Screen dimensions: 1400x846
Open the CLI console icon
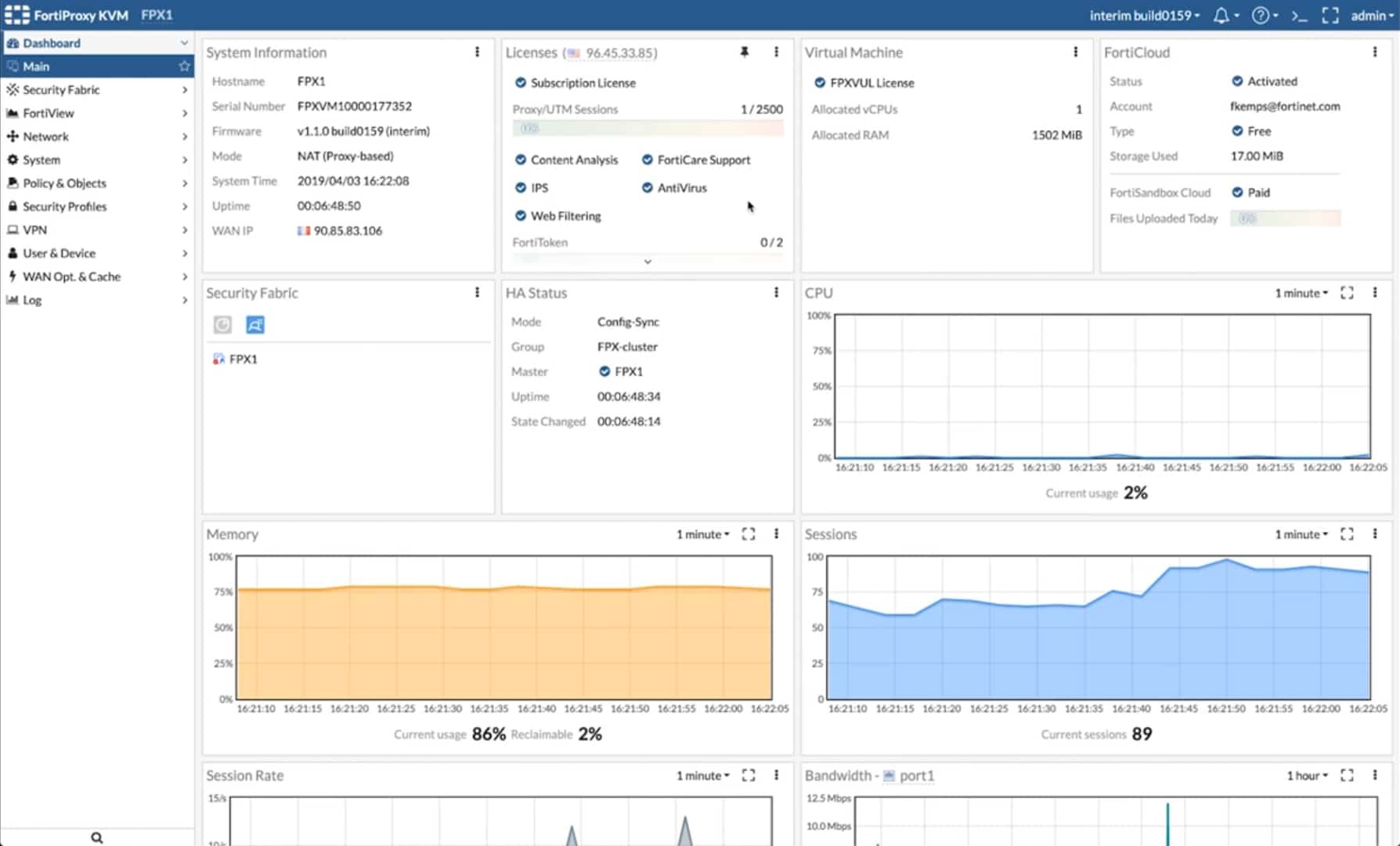[1299, 16]
